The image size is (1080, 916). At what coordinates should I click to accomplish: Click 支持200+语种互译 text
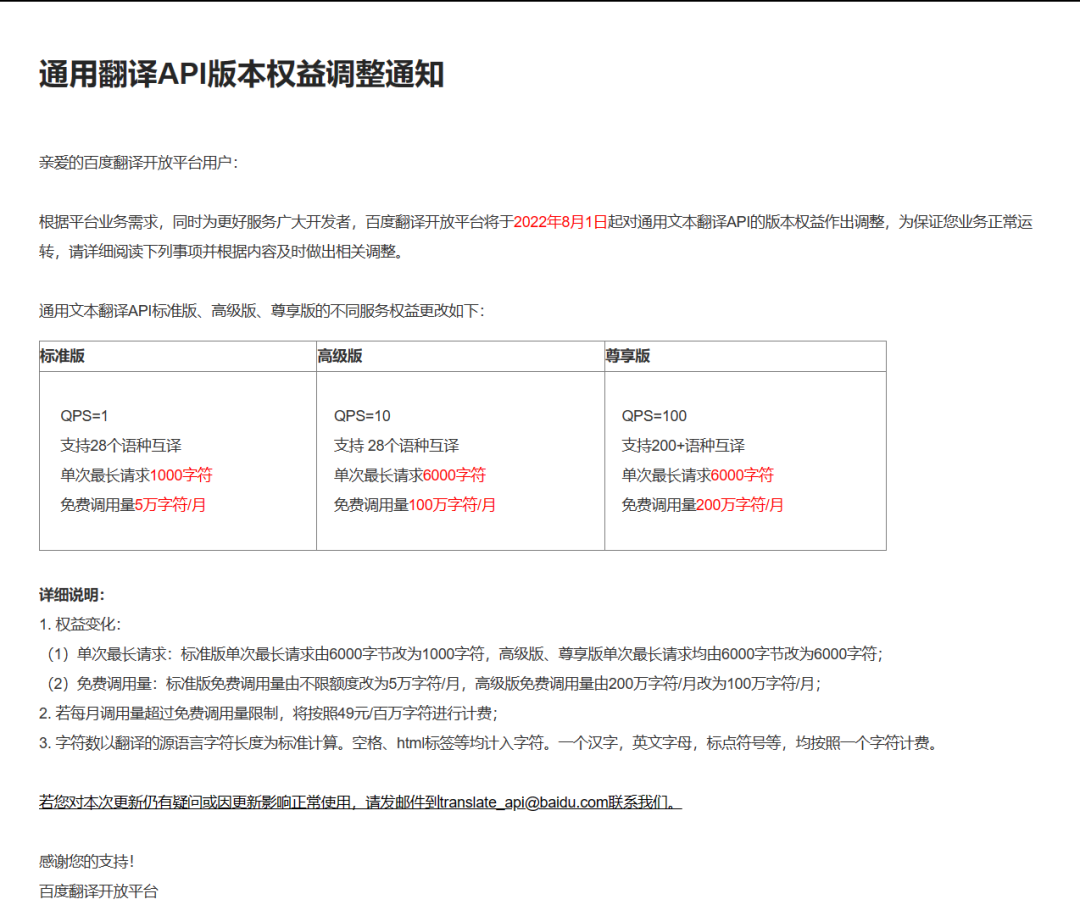(683, 446)
